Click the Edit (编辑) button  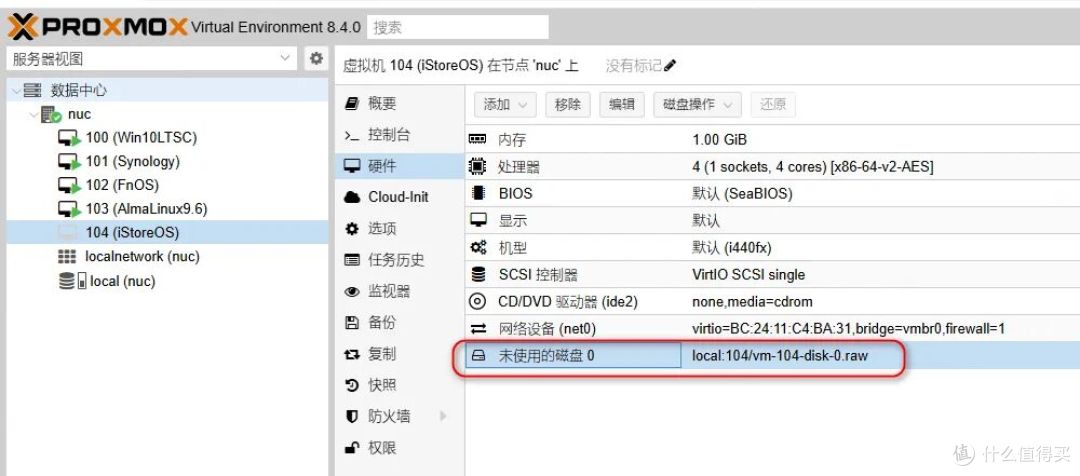pyautogui.click(x=621, y=105)
